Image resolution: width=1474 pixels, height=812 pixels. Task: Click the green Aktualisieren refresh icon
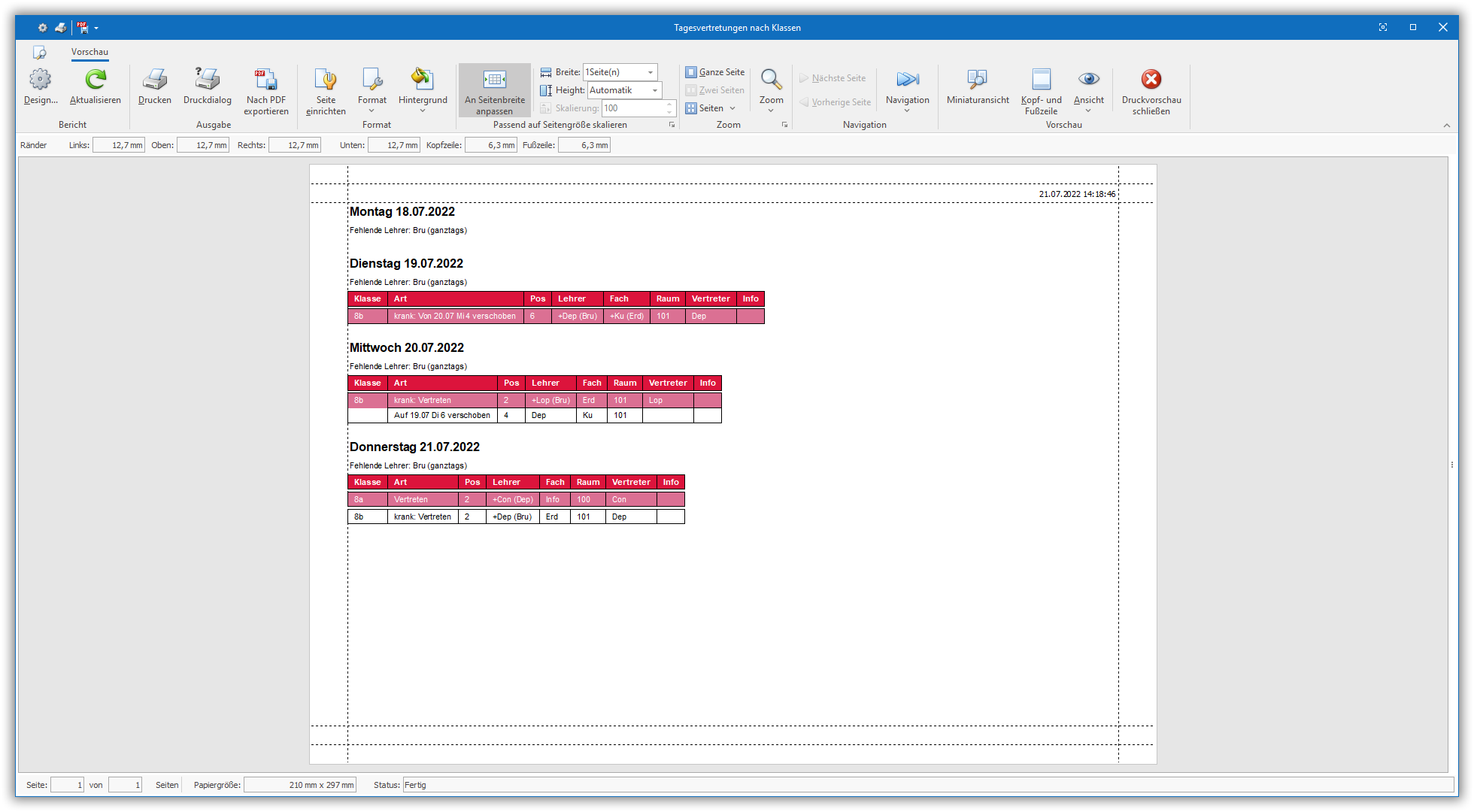(96, 80)
